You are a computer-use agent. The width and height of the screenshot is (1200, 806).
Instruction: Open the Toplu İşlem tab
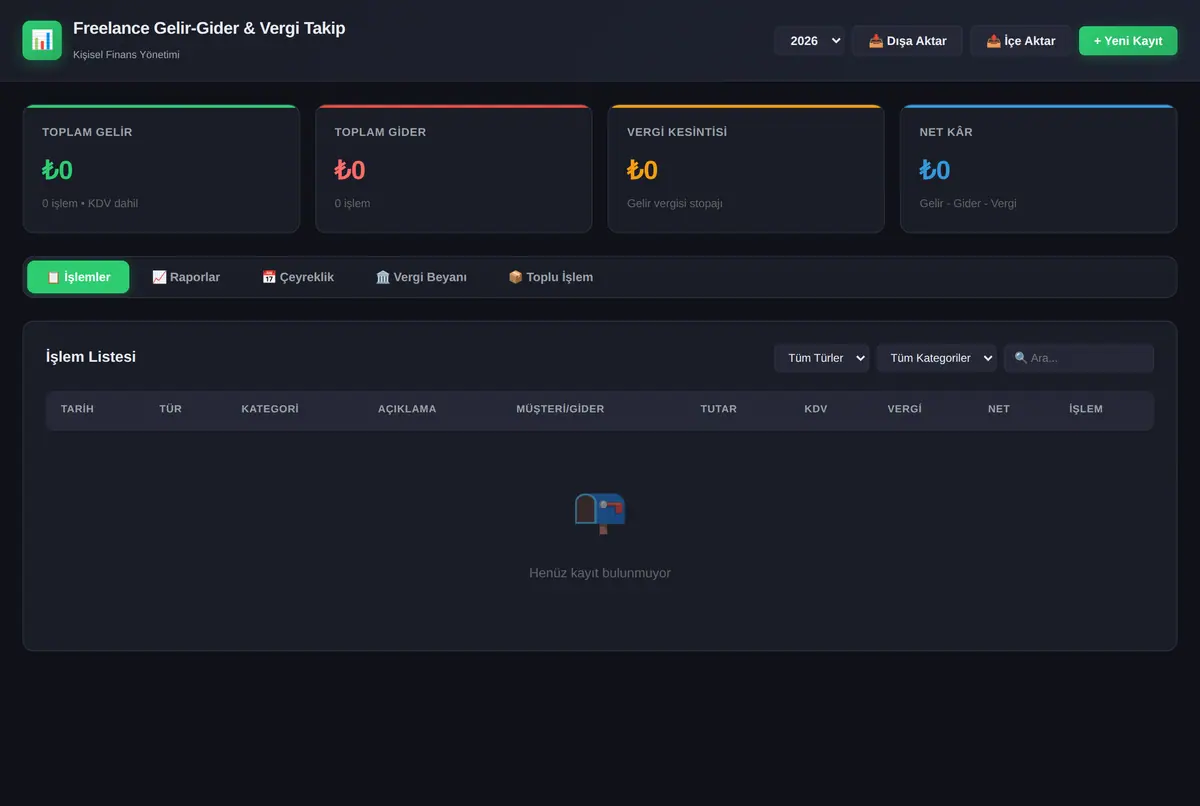coord(551,277)
